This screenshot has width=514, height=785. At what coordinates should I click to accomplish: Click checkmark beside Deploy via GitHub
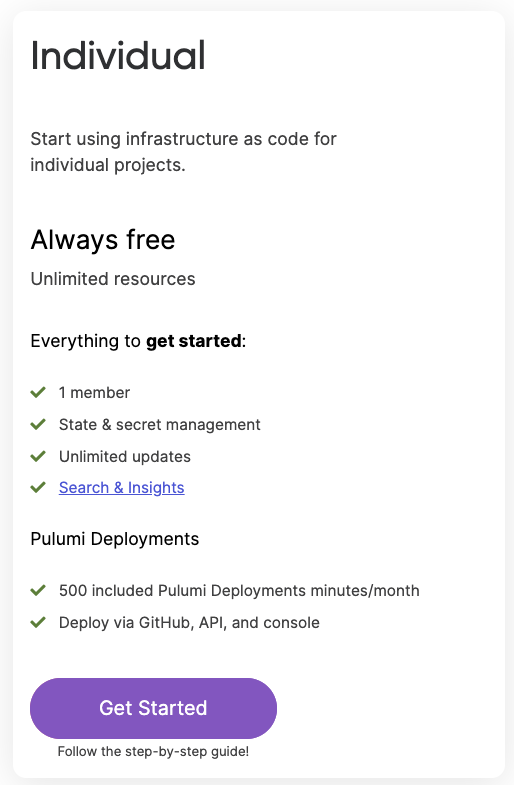point(38,622)
